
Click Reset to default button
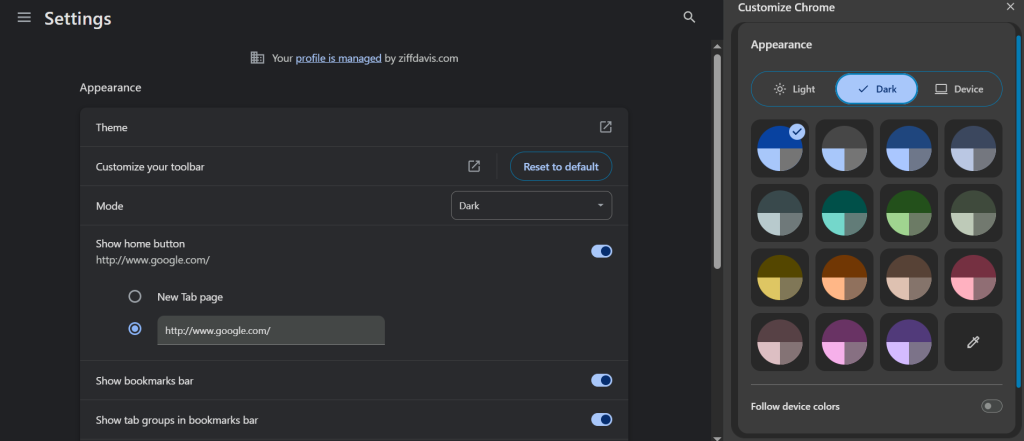click(x=561, y=166)
